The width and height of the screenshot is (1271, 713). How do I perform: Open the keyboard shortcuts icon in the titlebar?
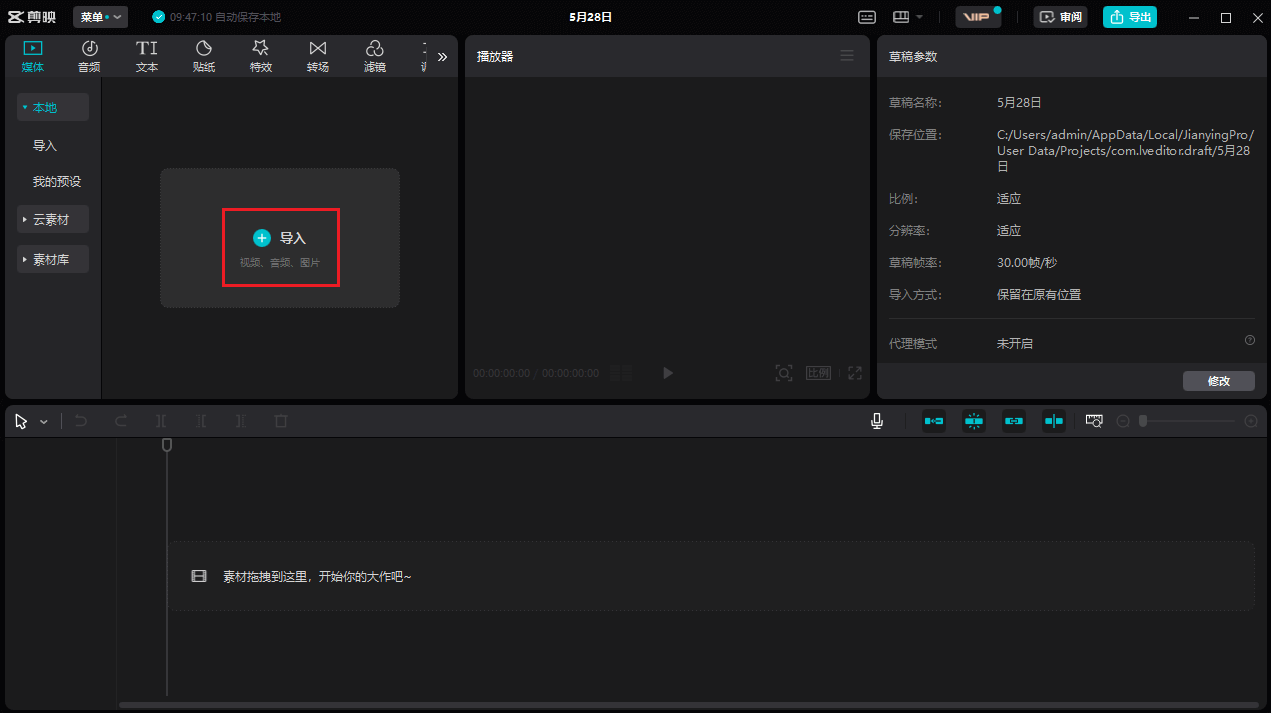pyautogui.click(x=866, y=16)
